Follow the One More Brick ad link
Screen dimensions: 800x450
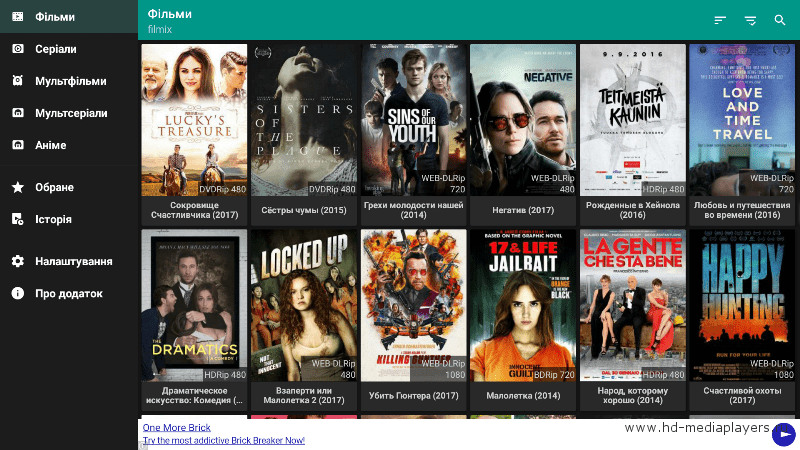(177, 428)
